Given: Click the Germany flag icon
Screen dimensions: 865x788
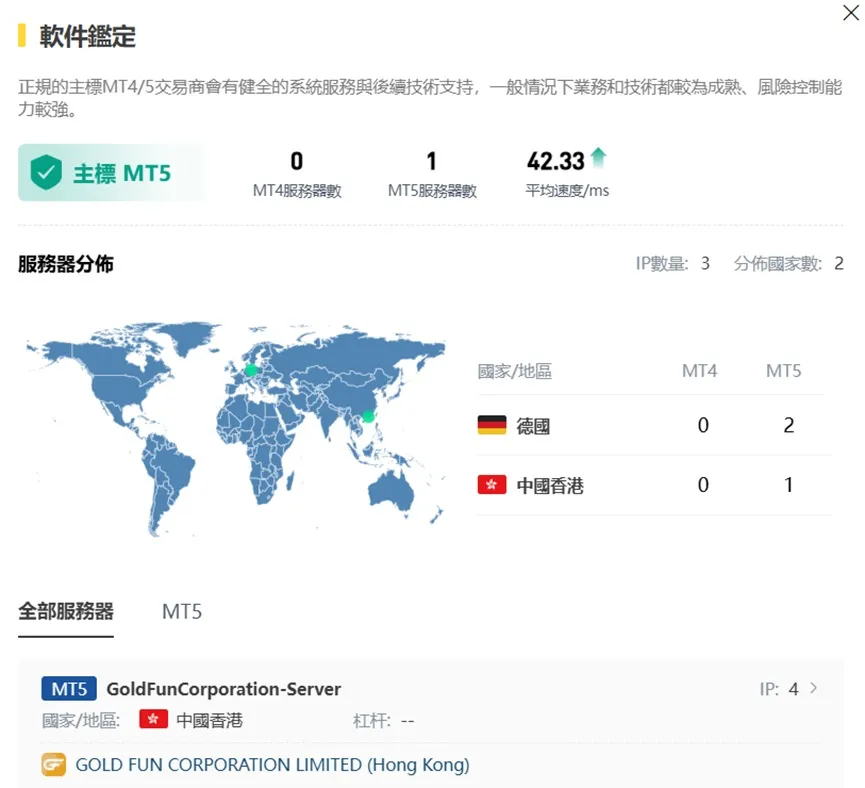Looking at the screenshot, I should 492,425.
